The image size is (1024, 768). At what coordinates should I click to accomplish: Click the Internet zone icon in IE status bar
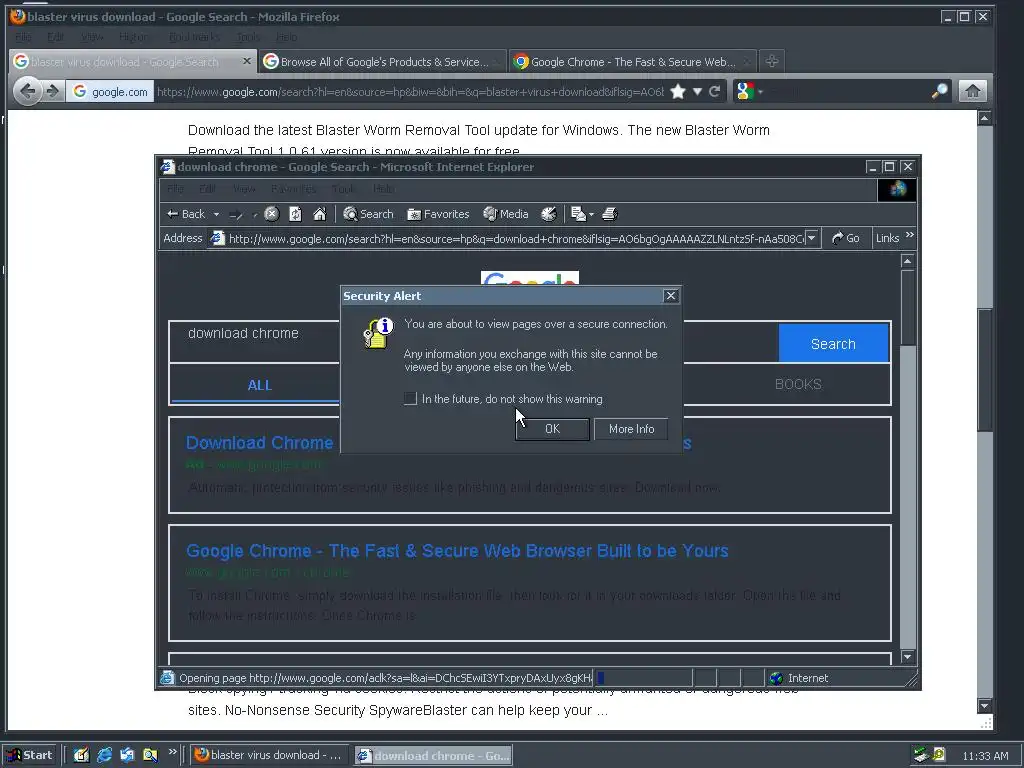776,678
